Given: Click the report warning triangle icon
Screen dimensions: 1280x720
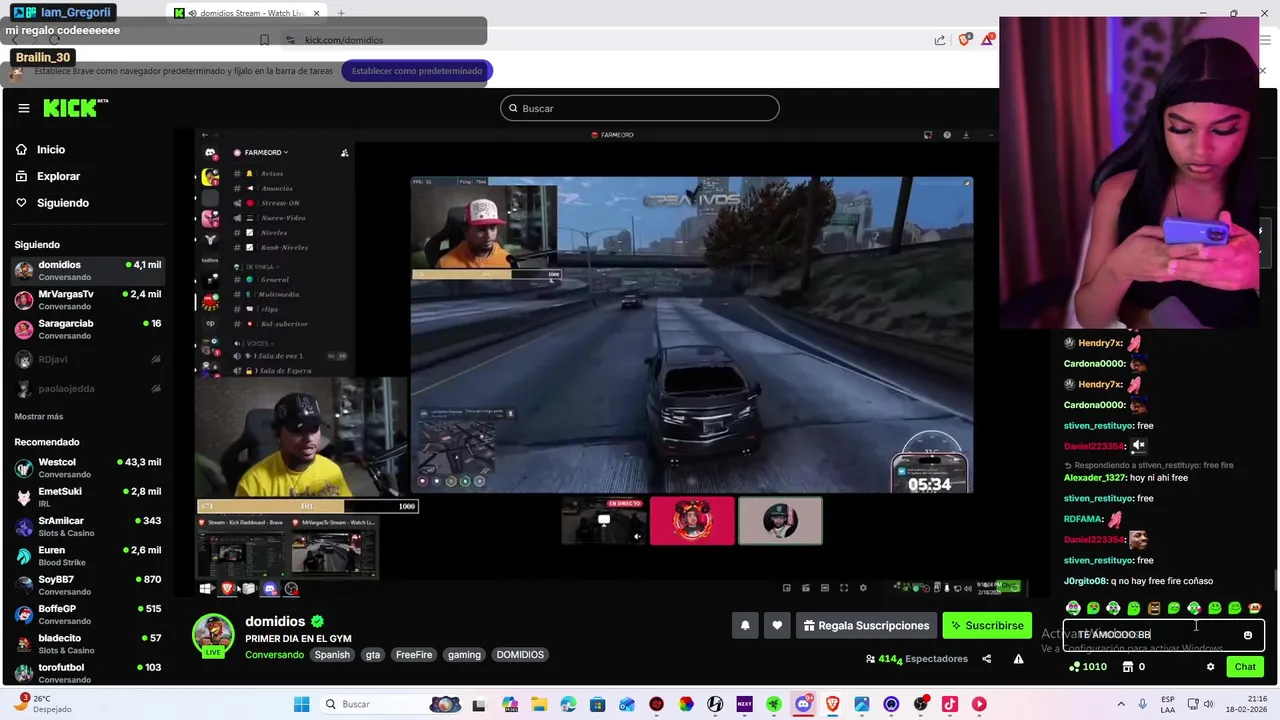Looking at the screenshot, I should click(x=1018, y=659).
